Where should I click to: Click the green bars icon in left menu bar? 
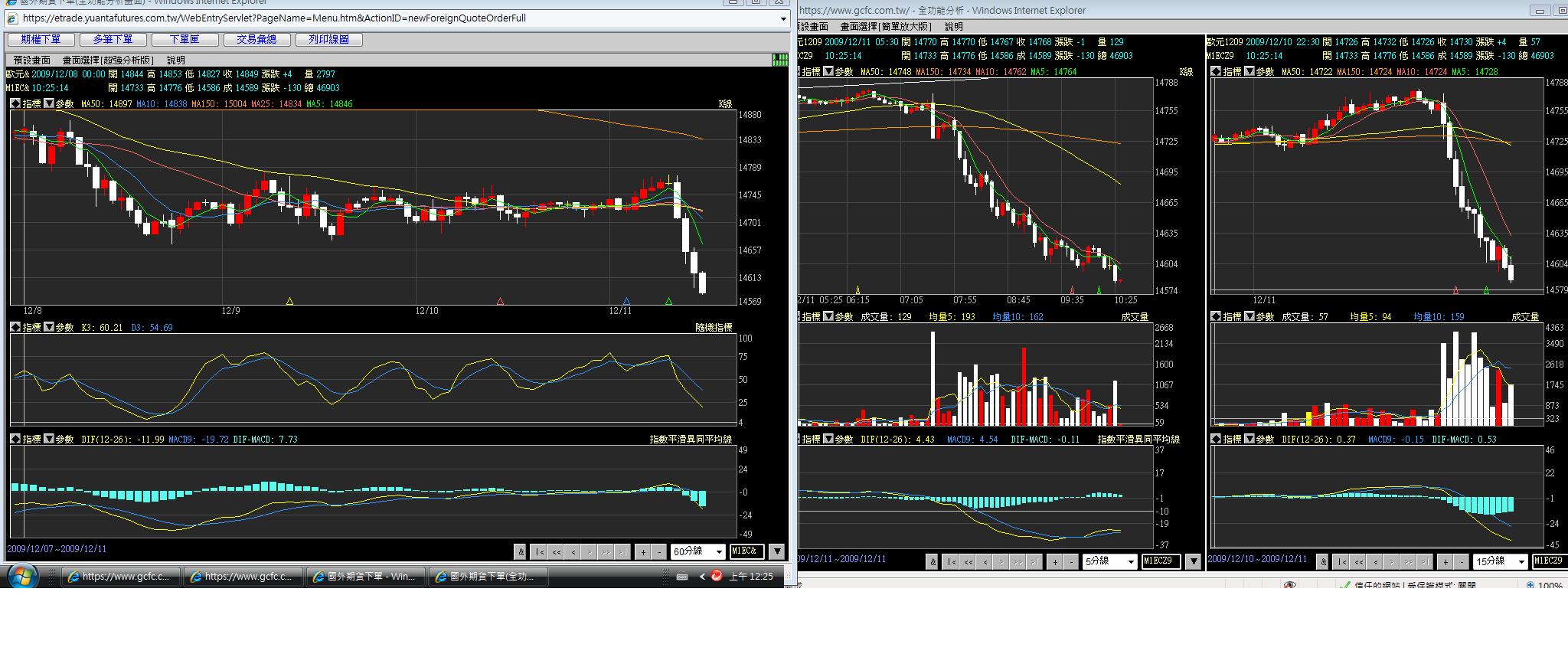tap(780, 60)
